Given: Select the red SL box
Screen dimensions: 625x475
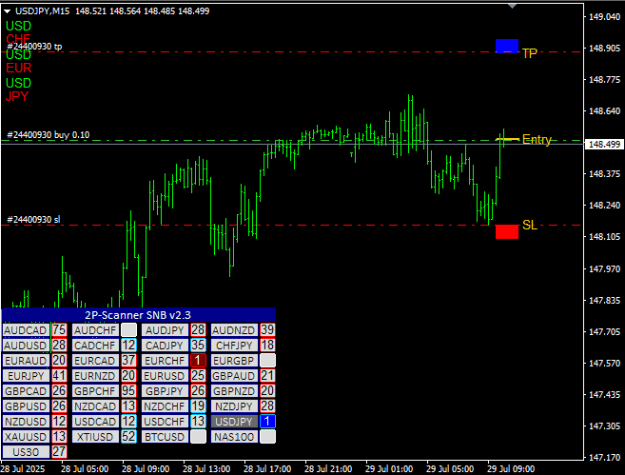Looking at the screenshot, I should coord(507,232).
